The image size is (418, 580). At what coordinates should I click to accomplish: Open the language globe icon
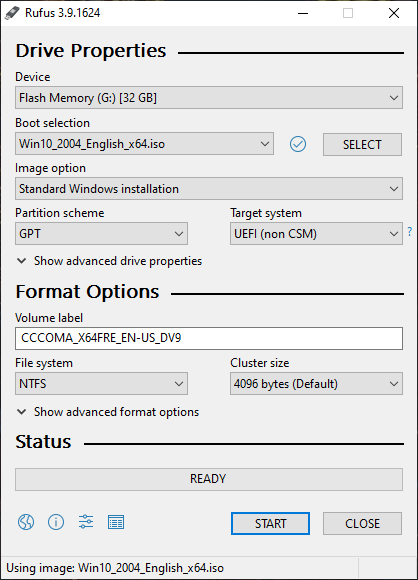click(x=26, y=522)
